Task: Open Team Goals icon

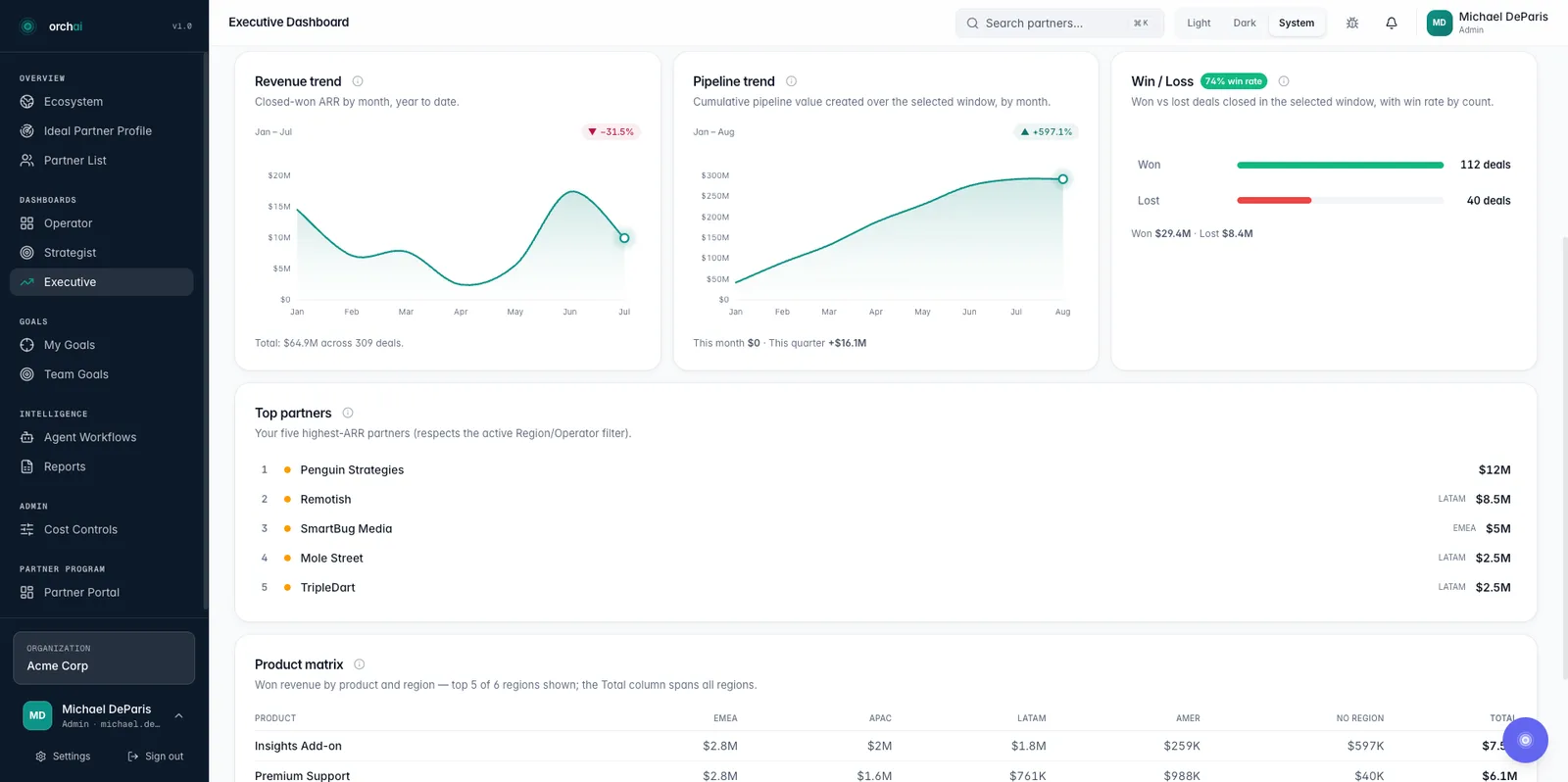Action: coord(27,374)
